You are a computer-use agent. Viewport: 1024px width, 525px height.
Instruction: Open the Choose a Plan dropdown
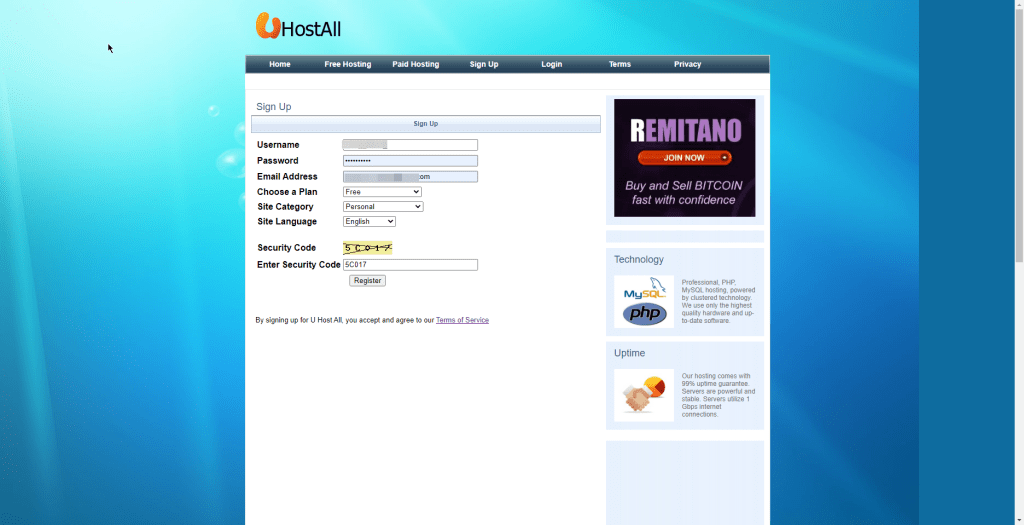point(382,192)
